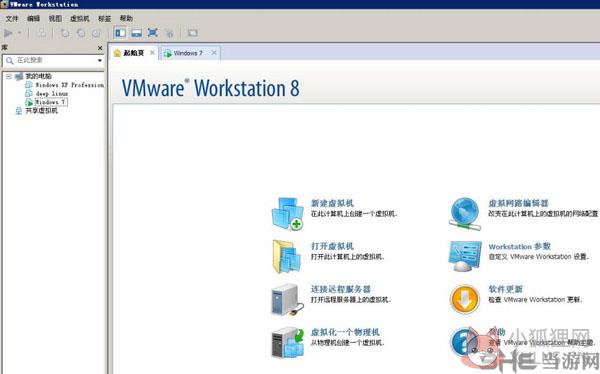Screen dimensions: 600x374
Task: Click the VM icon on the Windows 7 tab
Action: tap(168, 54)
